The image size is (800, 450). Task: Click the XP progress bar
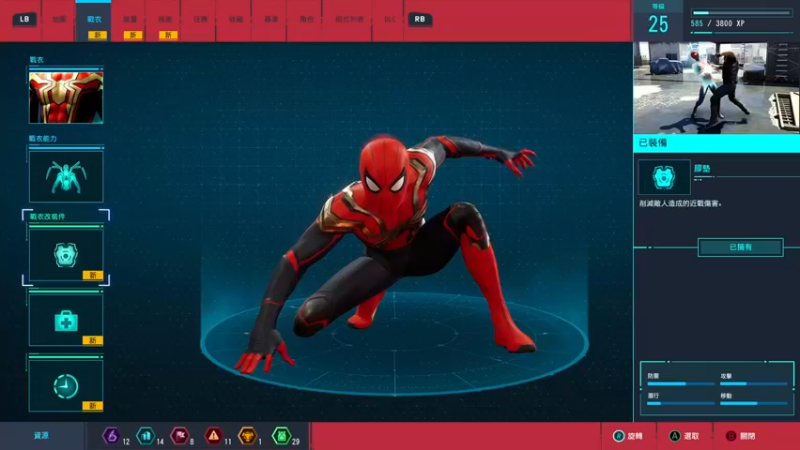(x=741, y=13)
